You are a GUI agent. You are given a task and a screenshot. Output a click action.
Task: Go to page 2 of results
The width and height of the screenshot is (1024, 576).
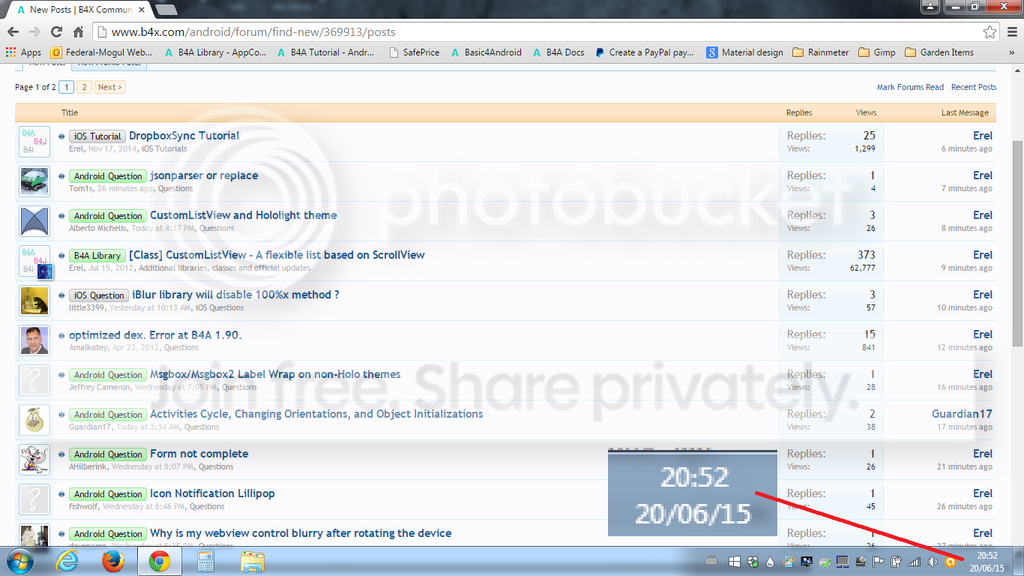pyautogui.click(x=84, y=87)
